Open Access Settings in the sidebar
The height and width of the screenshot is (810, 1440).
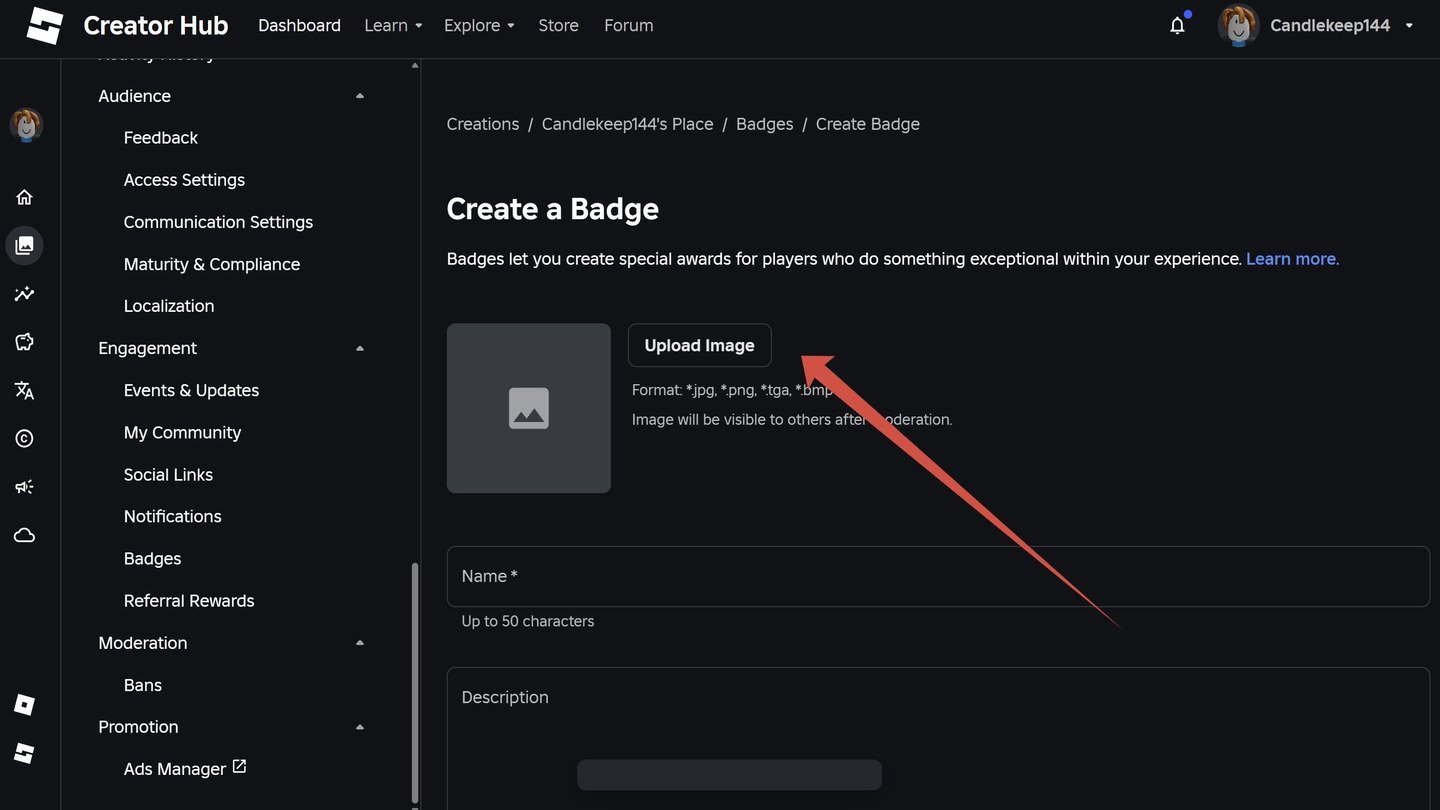184,180
